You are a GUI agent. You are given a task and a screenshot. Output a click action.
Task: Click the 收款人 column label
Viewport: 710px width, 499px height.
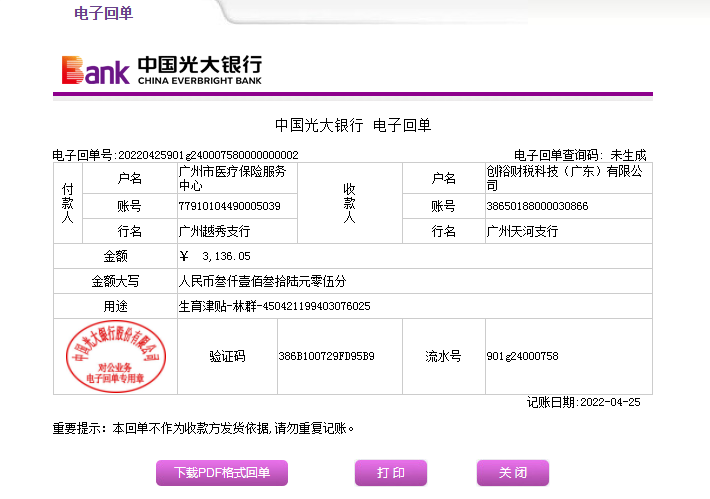tap(349, 203)
